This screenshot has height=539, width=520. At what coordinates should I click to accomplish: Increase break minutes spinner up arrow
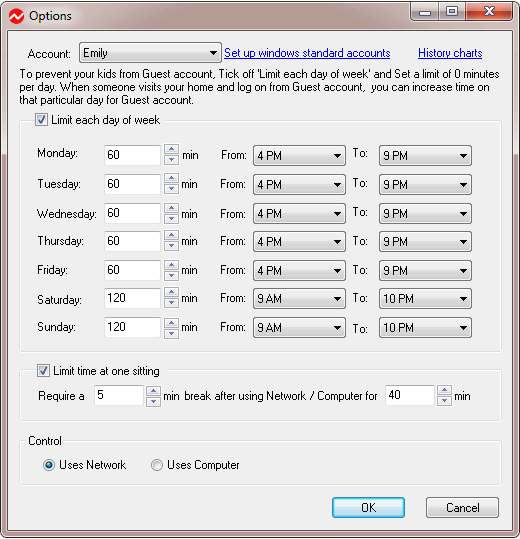pyautogui.click(x=153, y=391)
